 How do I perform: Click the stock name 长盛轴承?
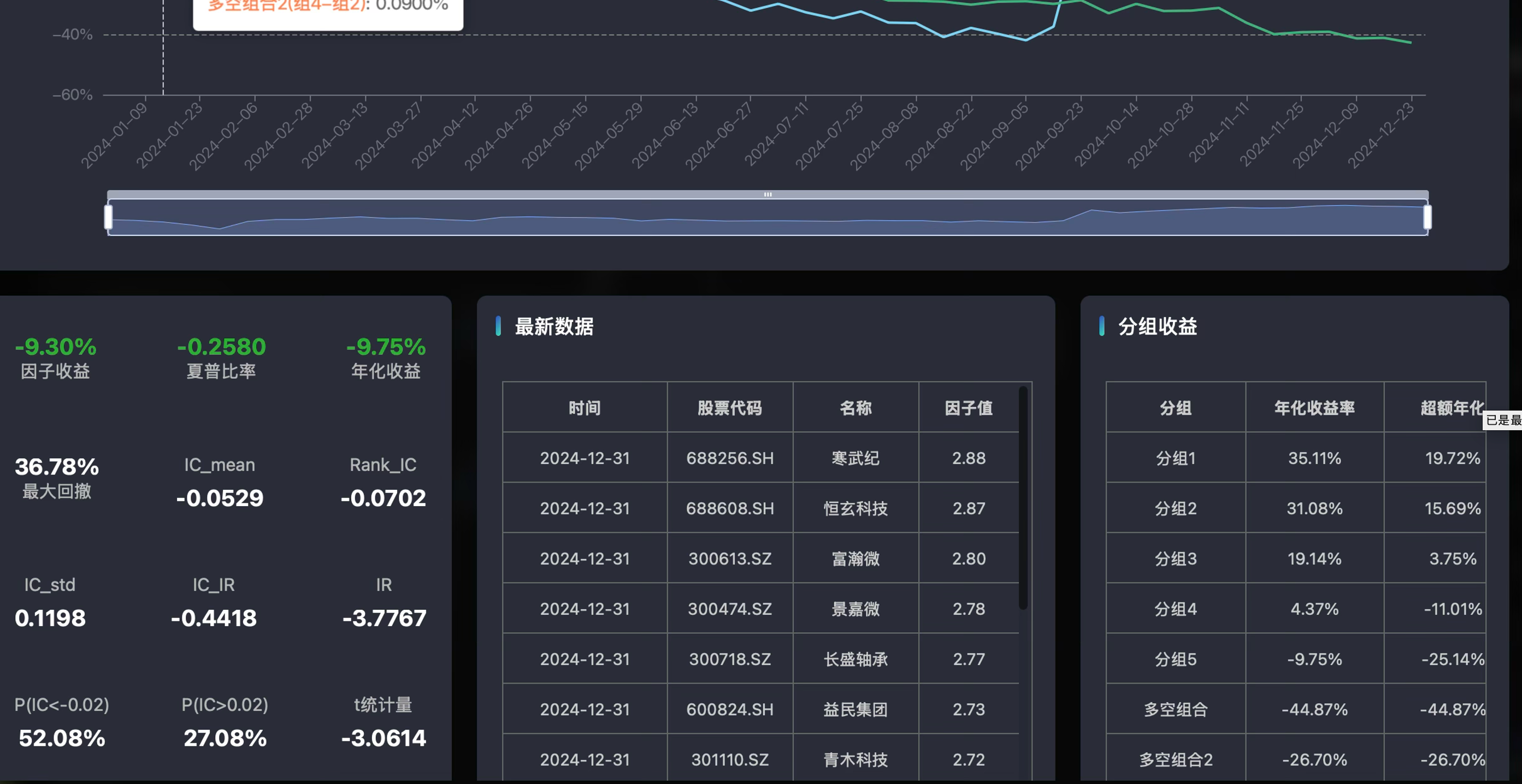[x=856, y=659]
